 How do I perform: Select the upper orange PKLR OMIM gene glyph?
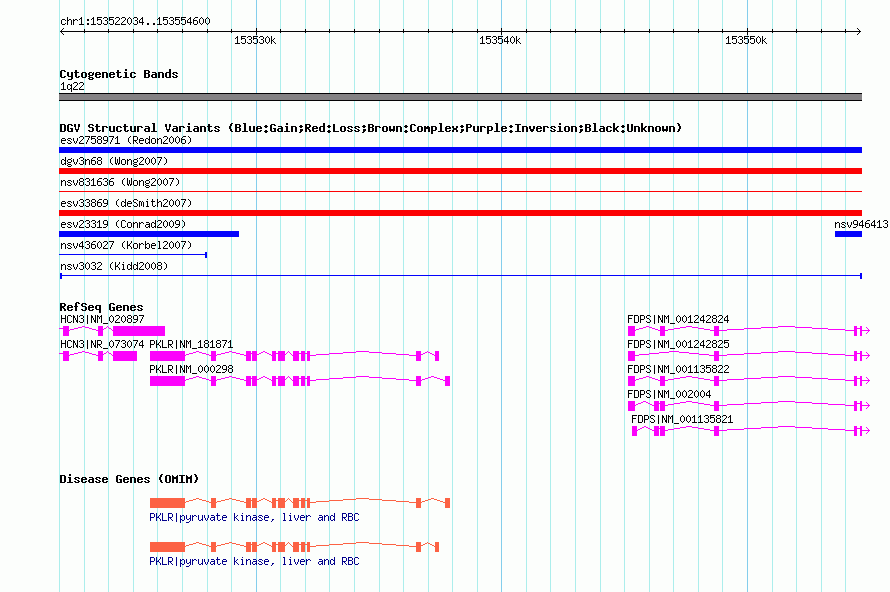point(300,503)
